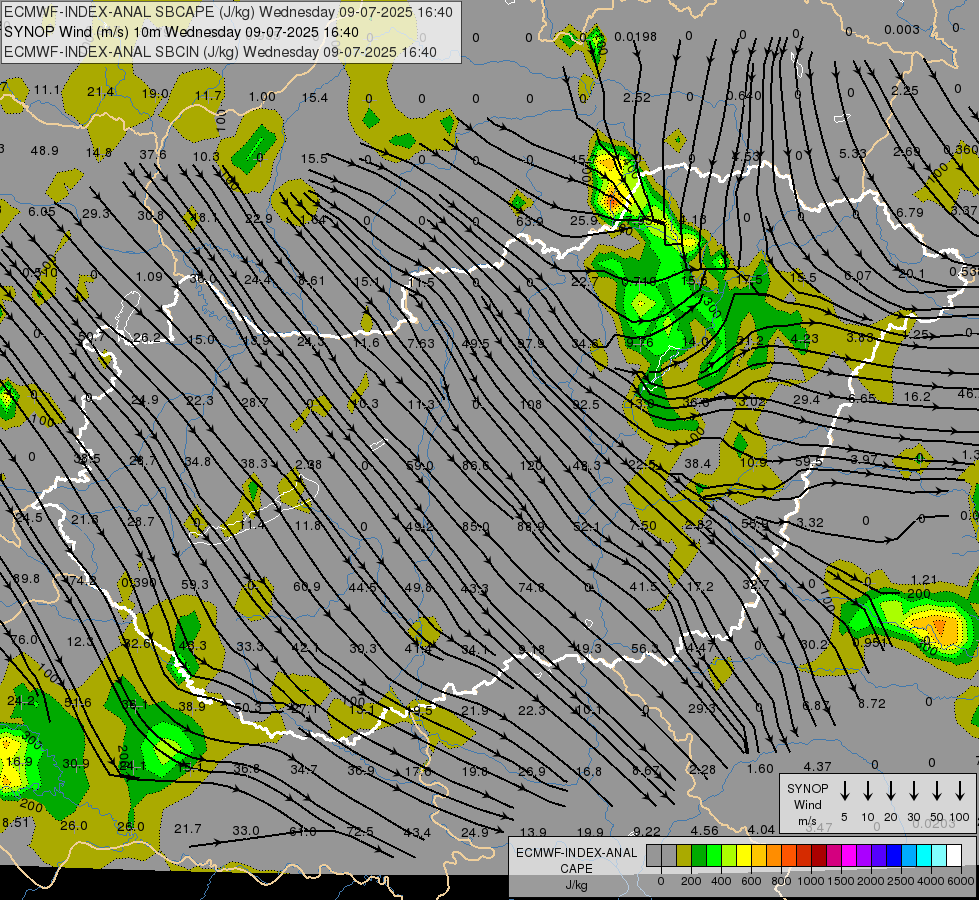Screen dimensions: 979x900
Task: Pick the dark green CAPE legend swatch
Action: pos(699,855)
